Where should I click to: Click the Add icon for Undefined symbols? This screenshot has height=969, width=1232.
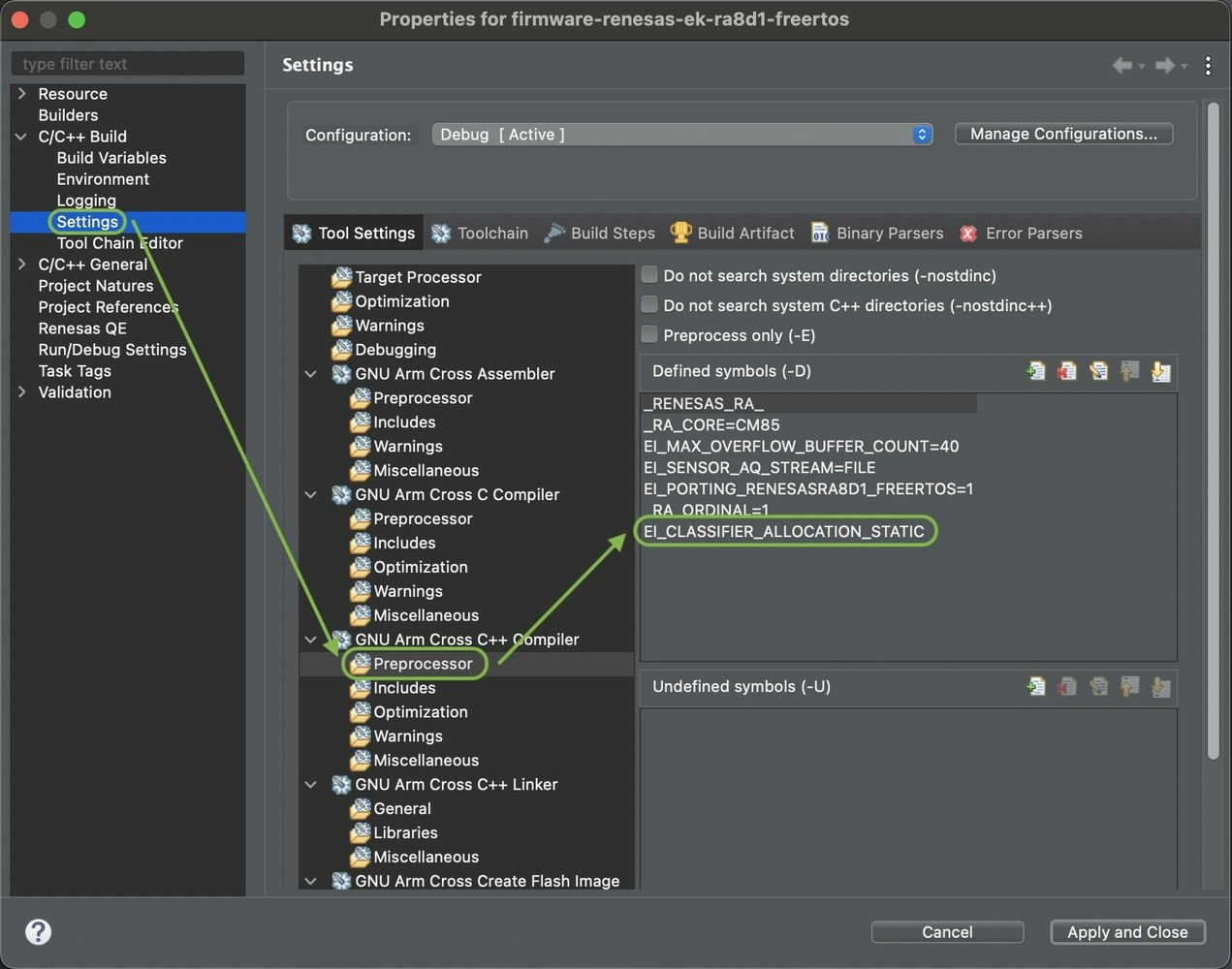tap(1036, 687)
